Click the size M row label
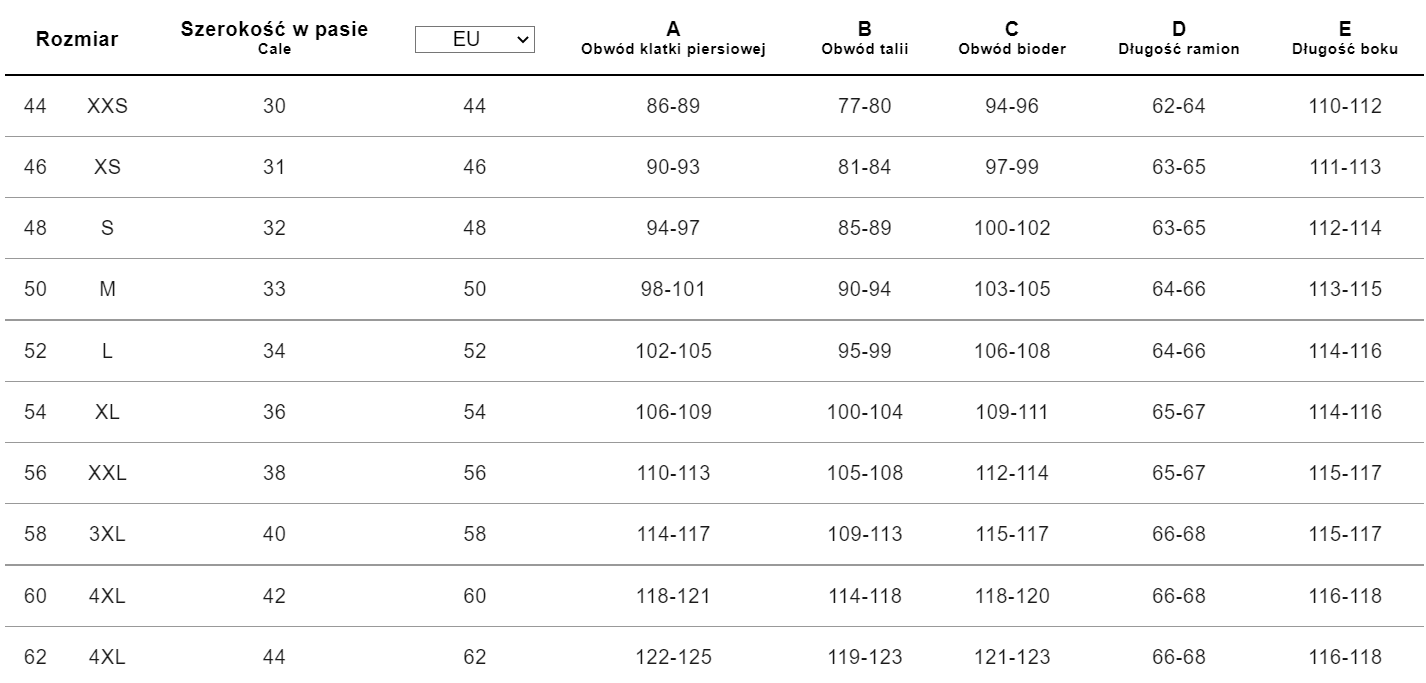1426x683 pixels. [108, 289]
